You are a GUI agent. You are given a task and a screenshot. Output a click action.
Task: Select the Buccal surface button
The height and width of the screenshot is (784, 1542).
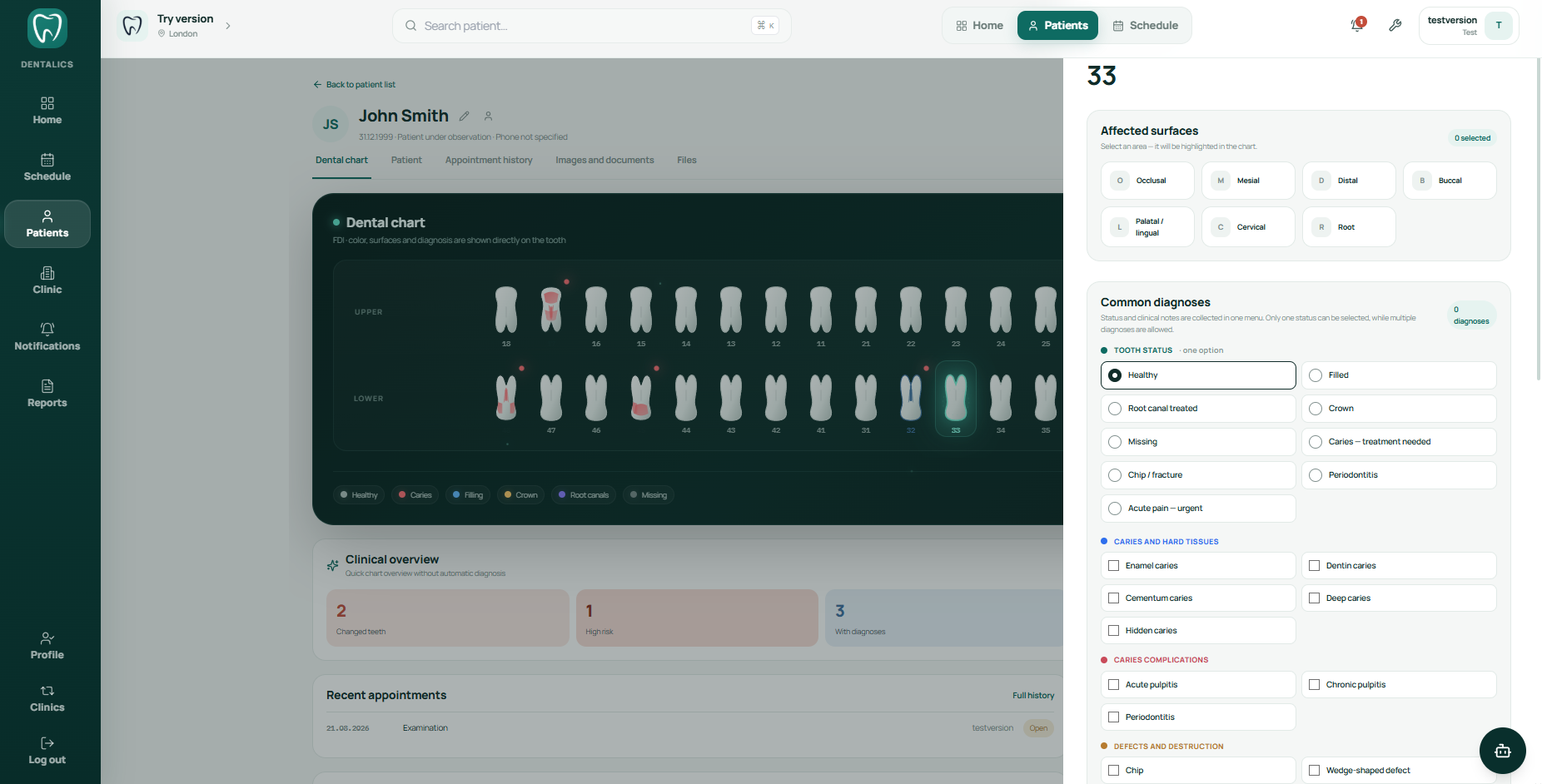click(1450, 181)
